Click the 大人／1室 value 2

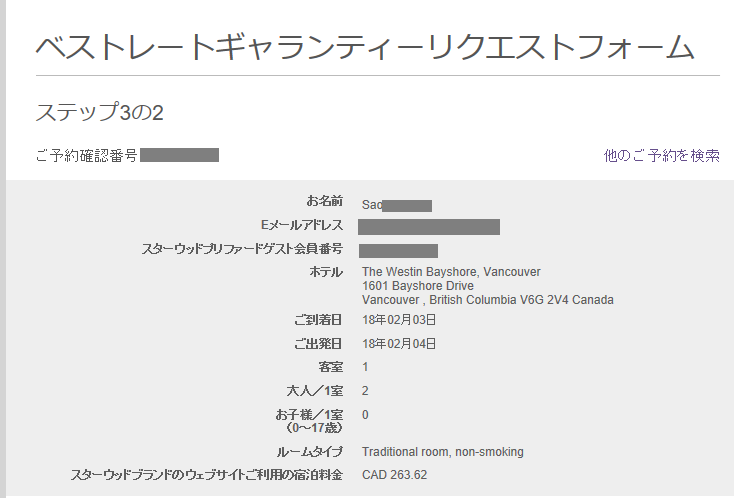[365, 391]
